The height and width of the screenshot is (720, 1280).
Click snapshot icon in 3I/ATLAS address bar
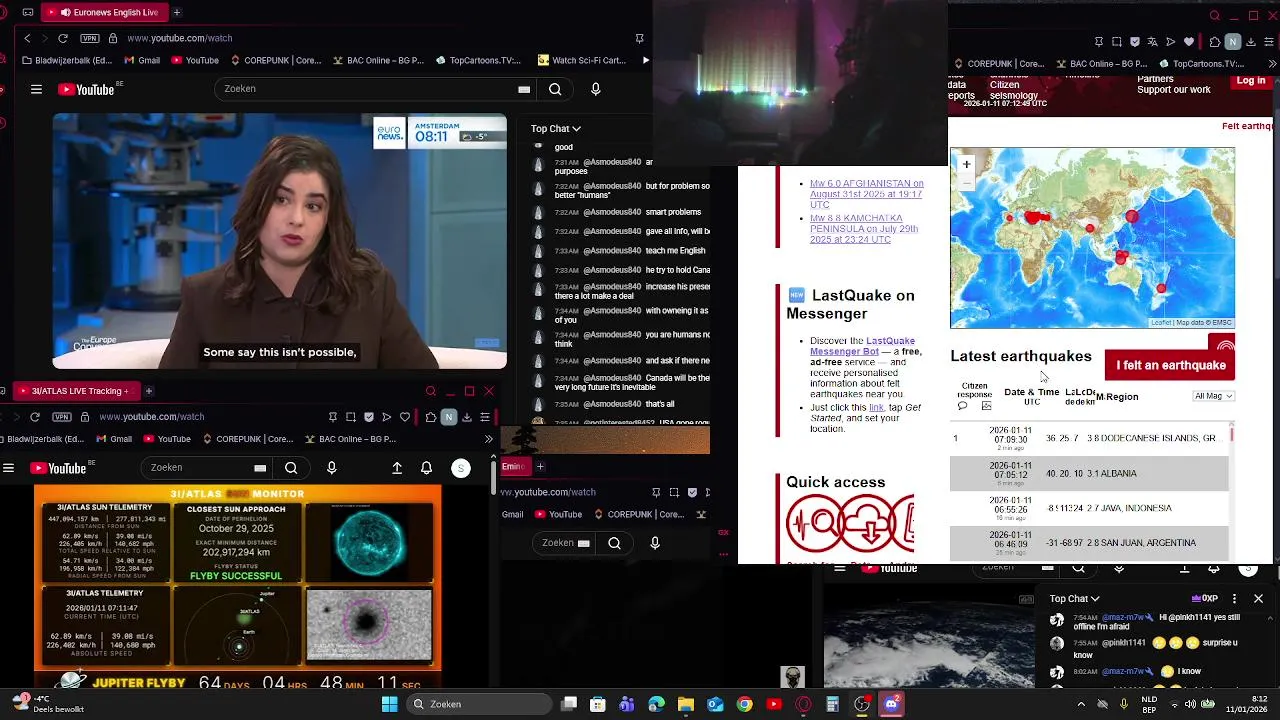351,417
